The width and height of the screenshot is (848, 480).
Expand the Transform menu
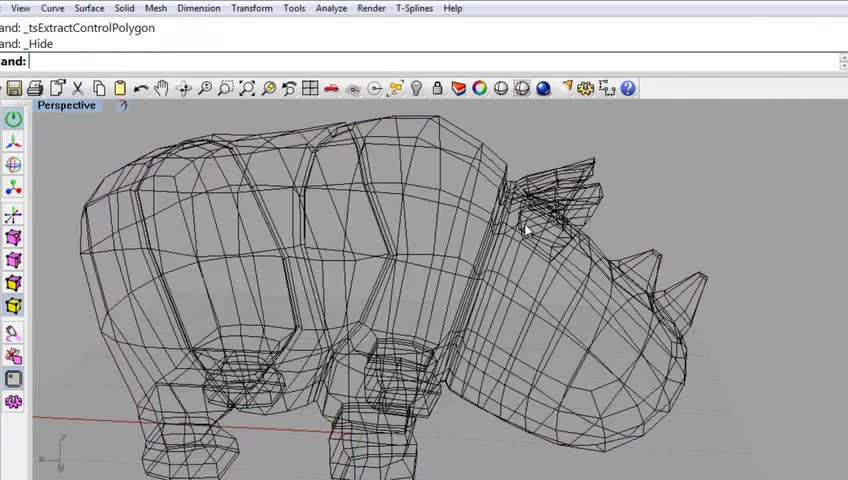[251, 8]
